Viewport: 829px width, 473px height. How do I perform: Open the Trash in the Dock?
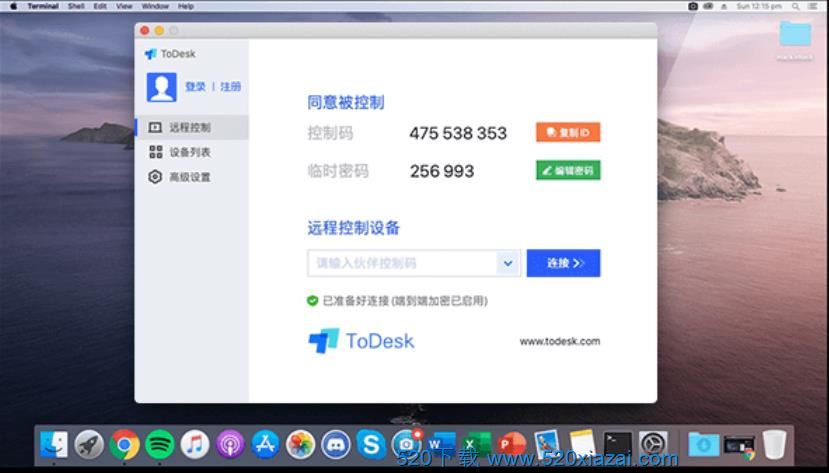(775, 444)
